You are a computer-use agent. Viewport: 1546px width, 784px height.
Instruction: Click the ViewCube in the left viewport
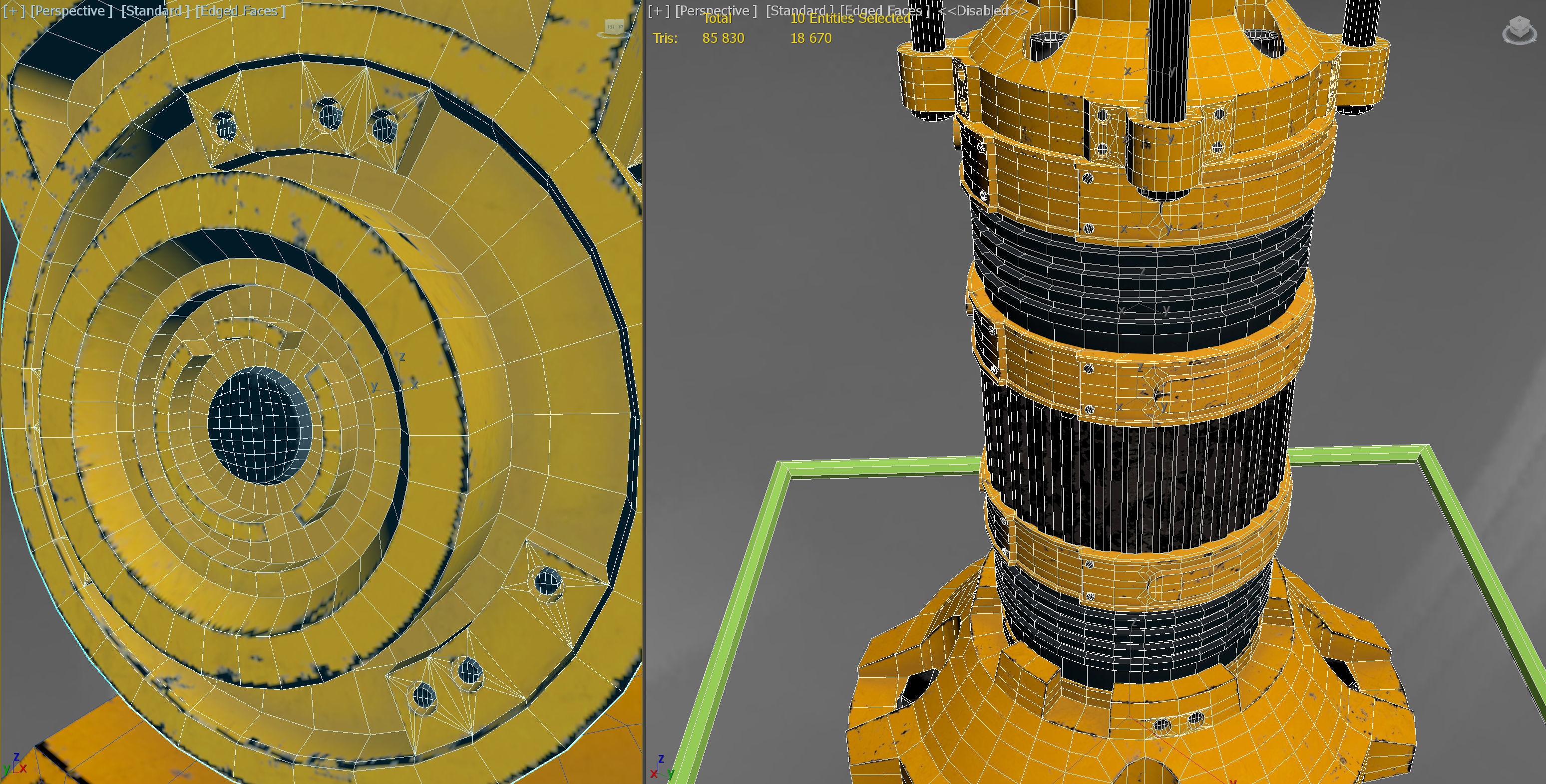tap(614, 28)
